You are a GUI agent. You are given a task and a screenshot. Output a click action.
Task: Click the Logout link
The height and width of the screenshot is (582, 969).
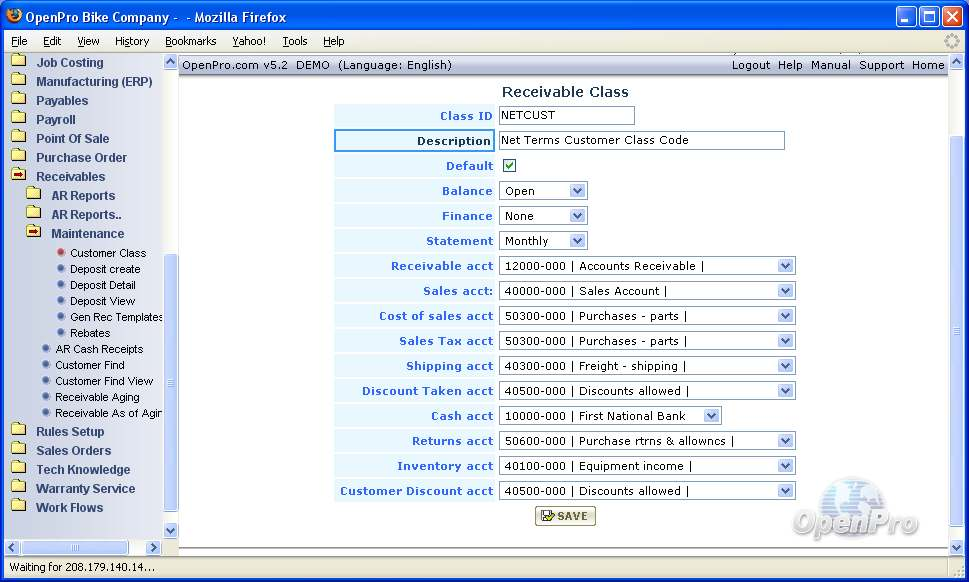tap(751, 65)
